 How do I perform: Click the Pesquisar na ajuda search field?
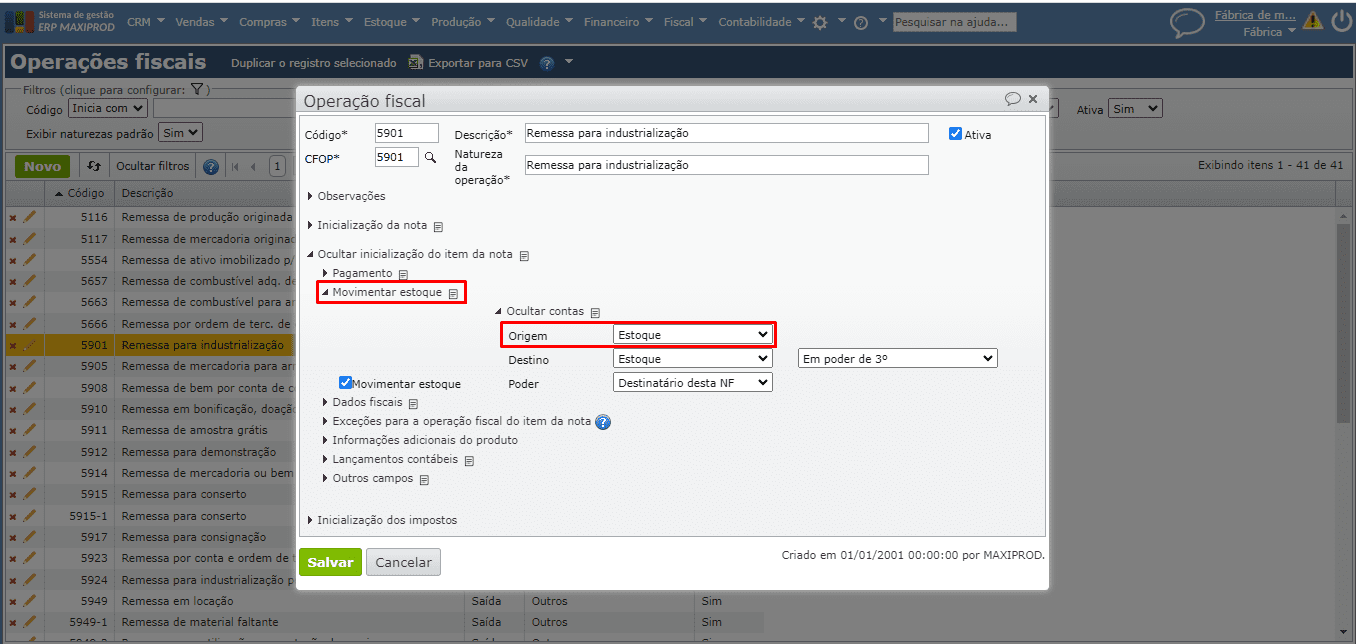point(955,22)
